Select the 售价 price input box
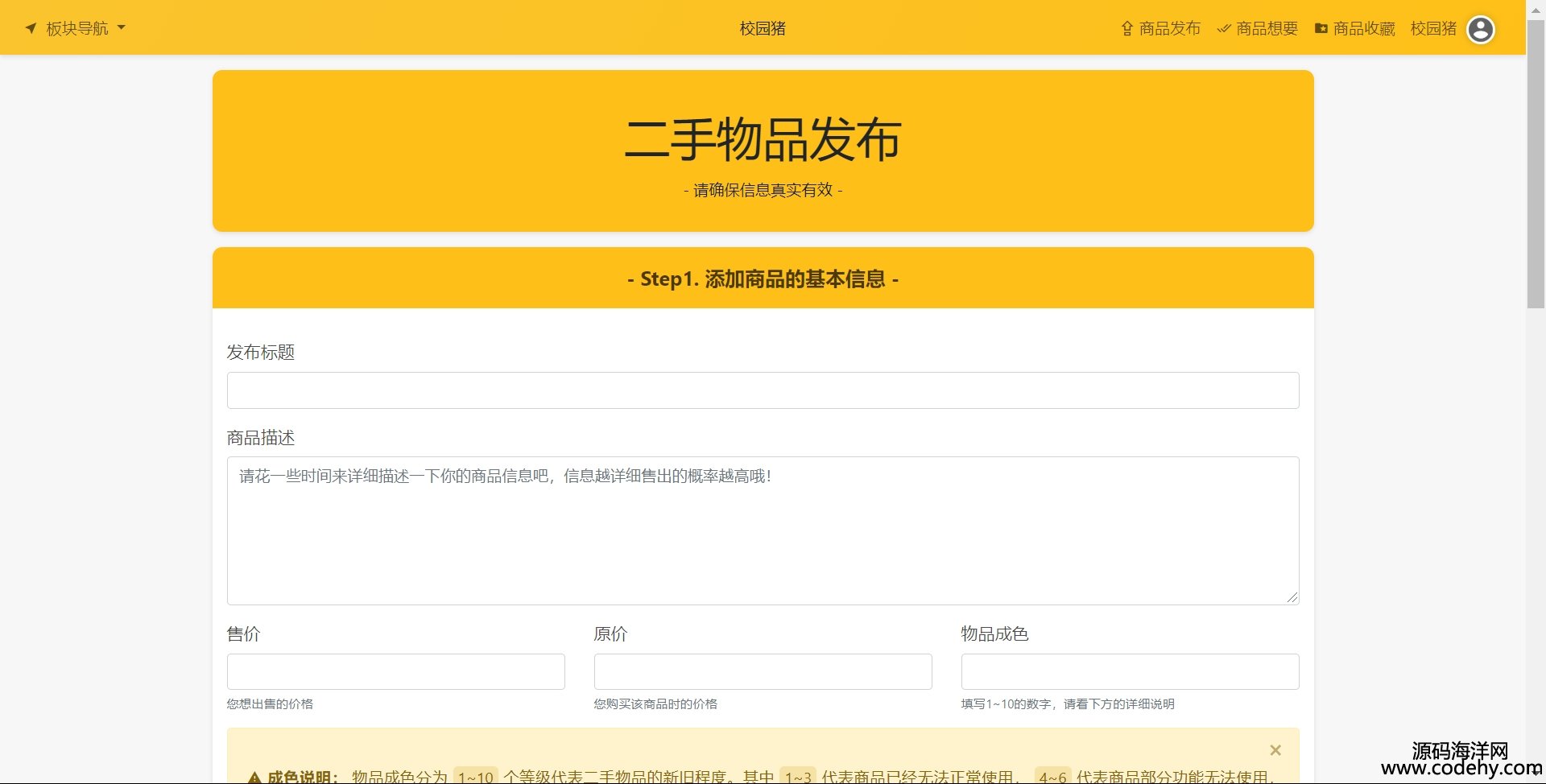This screenshot has height=784, width=1546. 395,671
